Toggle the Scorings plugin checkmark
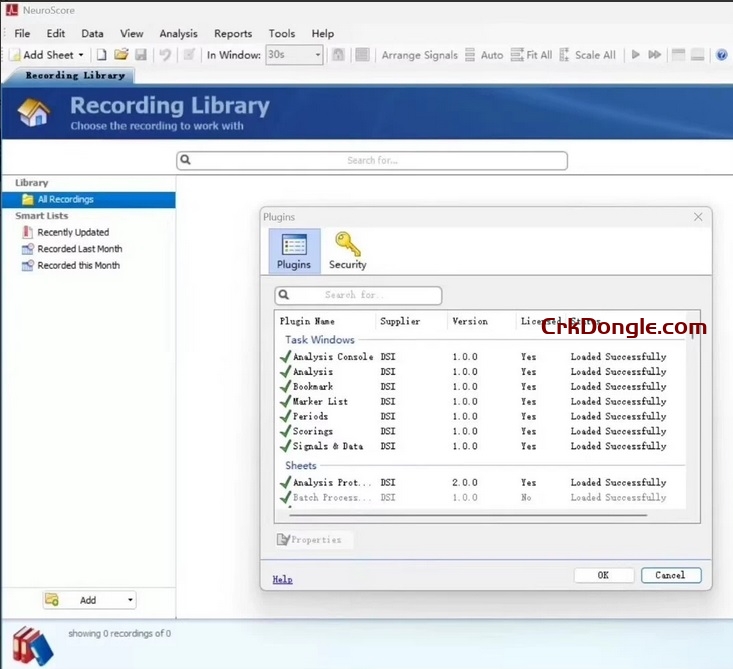The width and height of the screenshot is (733, 669). coord(285,431)
